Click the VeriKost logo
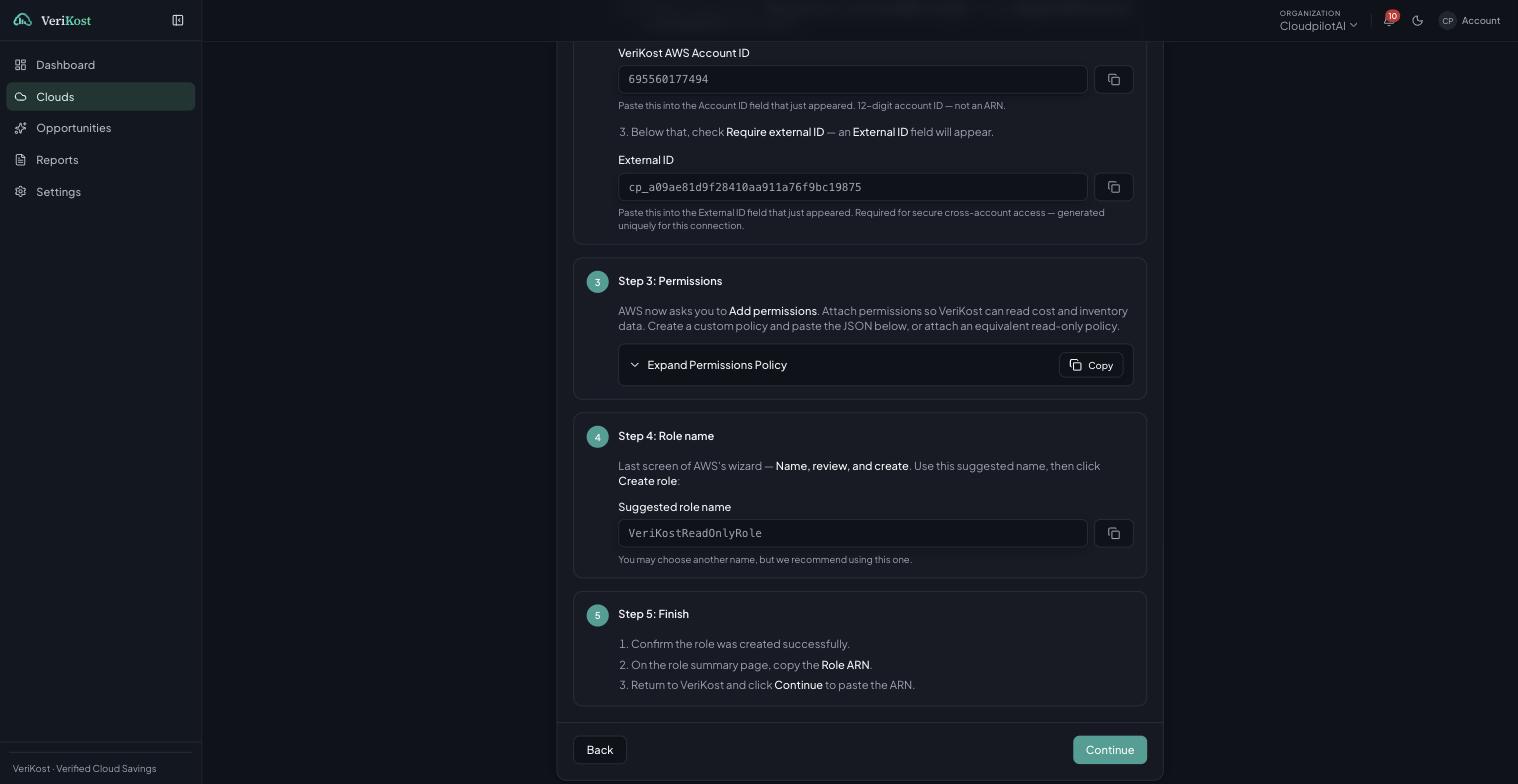Image resolution: width=1518 pixels, height=784 pixels. click(52, 20)
